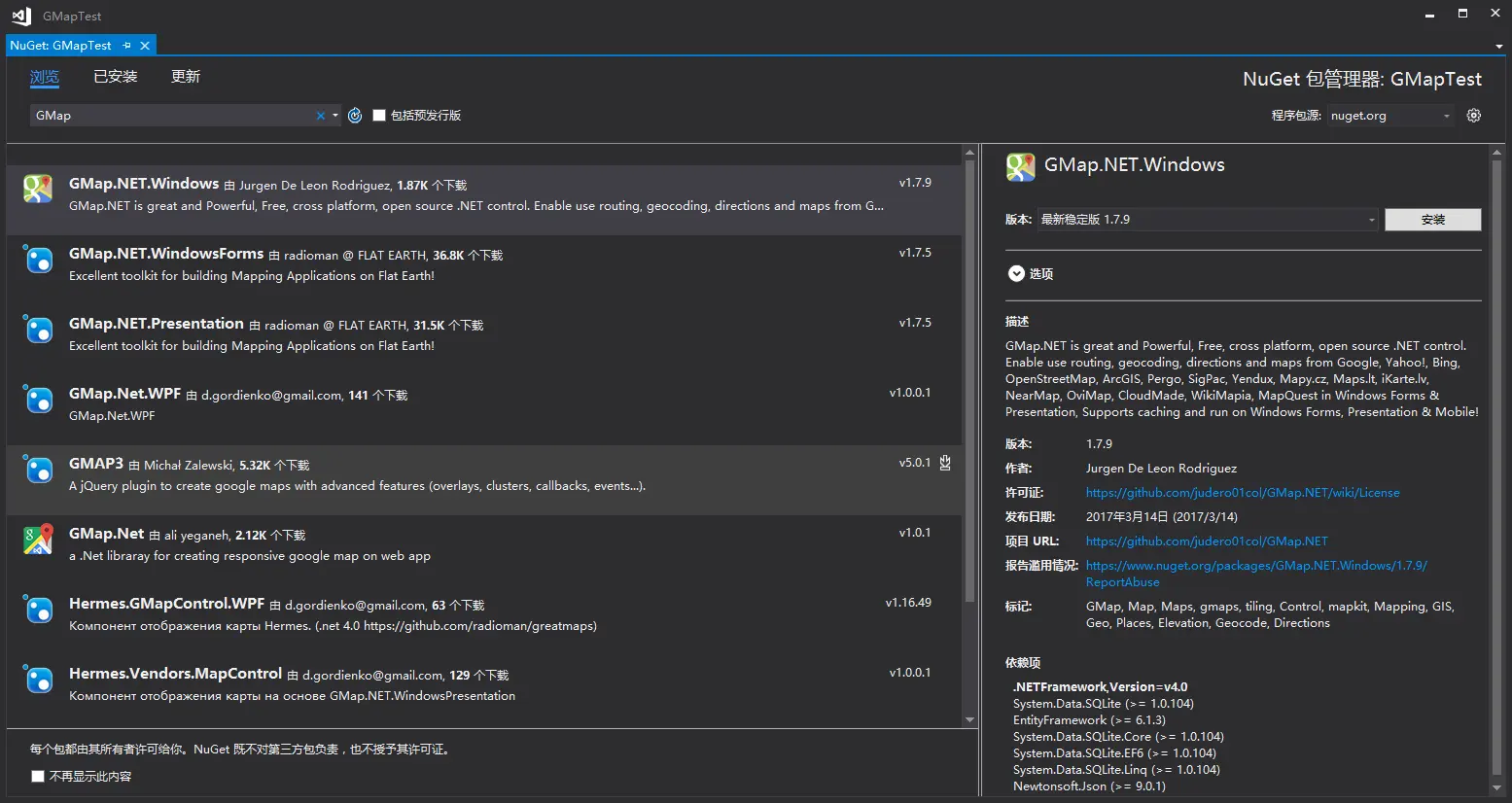Open the document tab overflow arrow
Image resolution: width=1512 pixels, height=803 pixels.
click(1498, 47)
